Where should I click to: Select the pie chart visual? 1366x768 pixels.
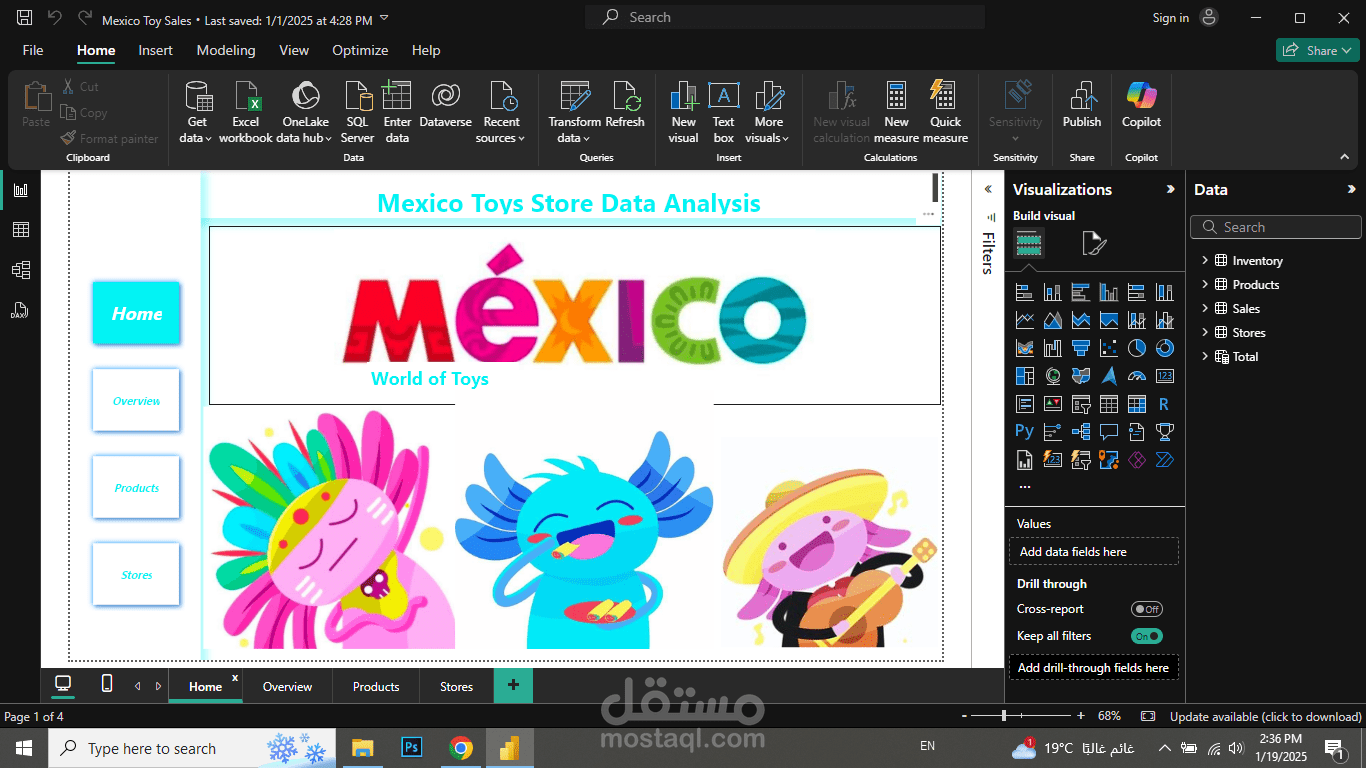1136,348
